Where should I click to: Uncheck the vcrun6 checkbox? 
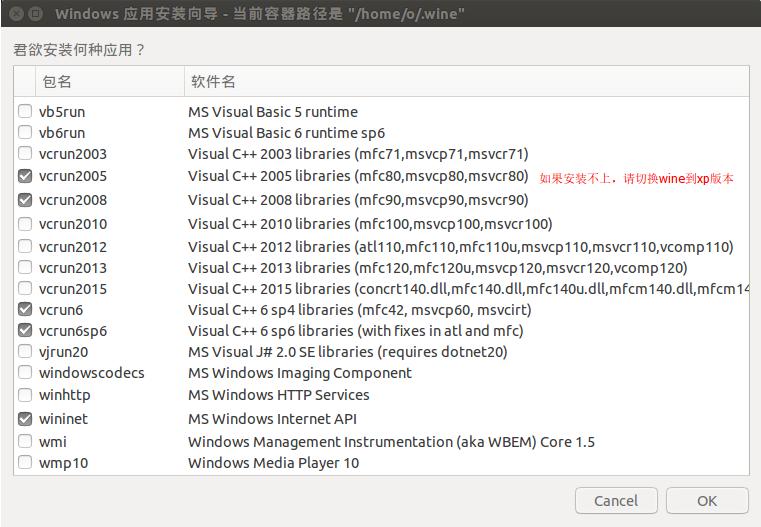25,310
